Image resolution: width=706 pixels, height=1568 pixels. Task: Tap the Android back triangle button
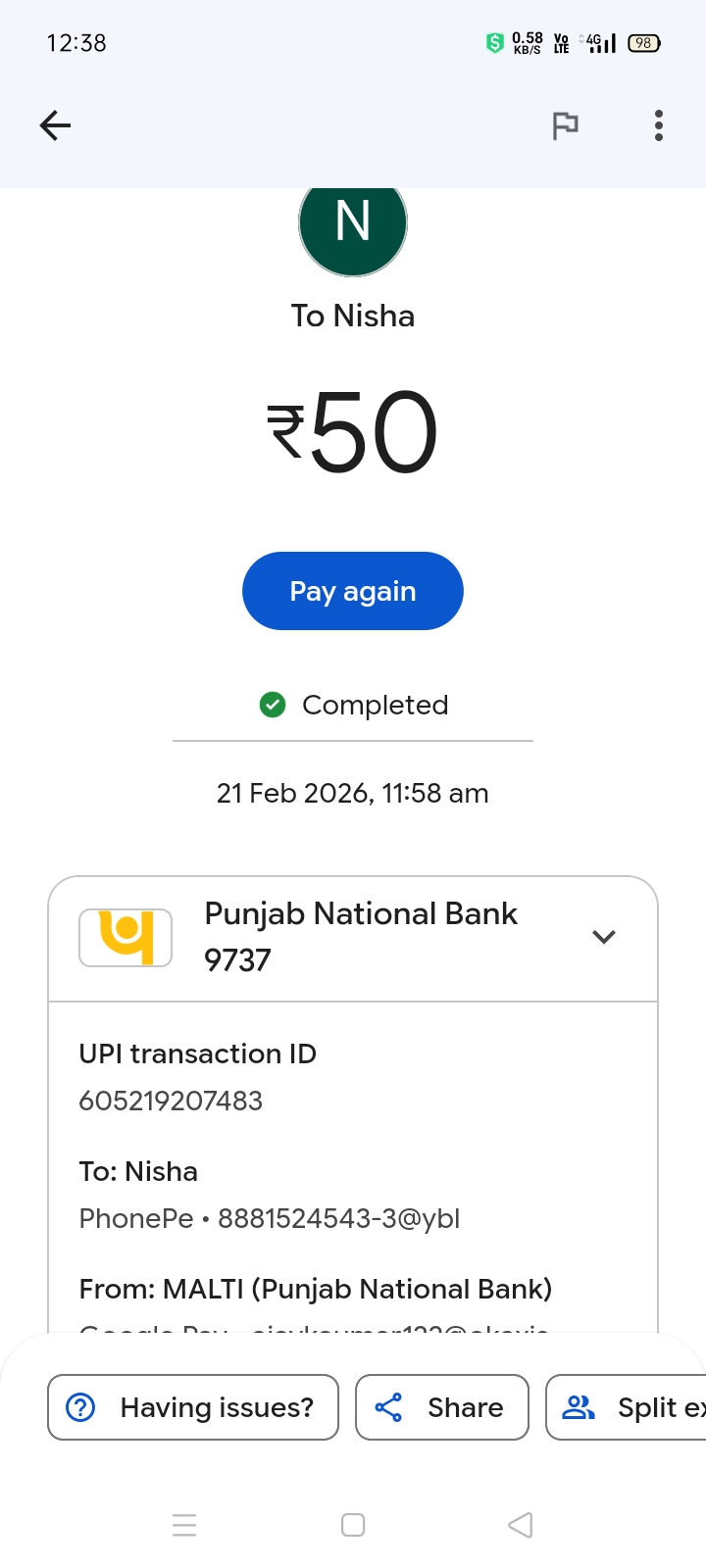[x=521, y=1525]
